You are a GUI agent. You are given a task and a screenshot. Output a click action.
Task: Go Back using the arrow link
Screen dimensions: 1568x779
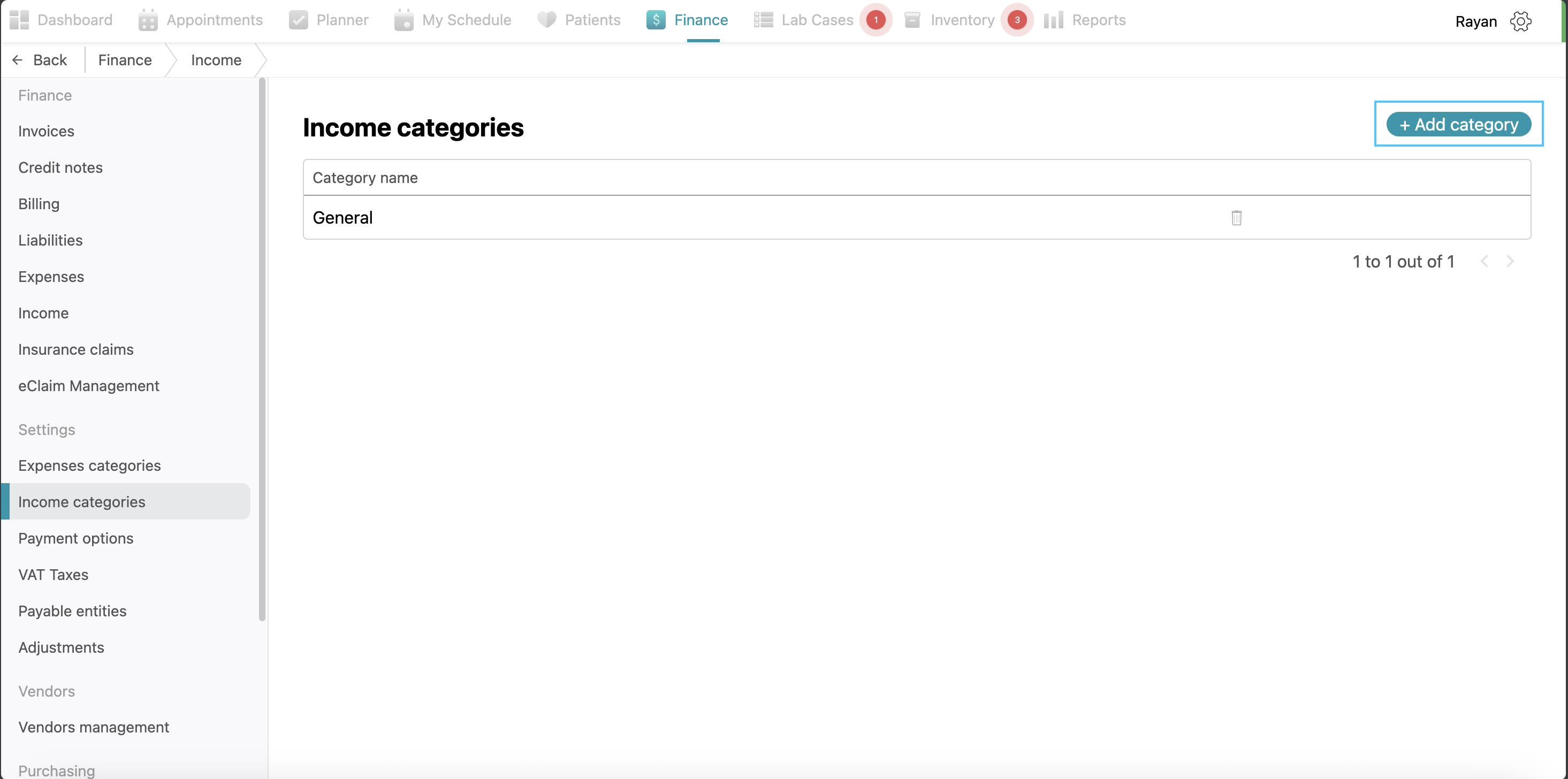click(40, 60)
